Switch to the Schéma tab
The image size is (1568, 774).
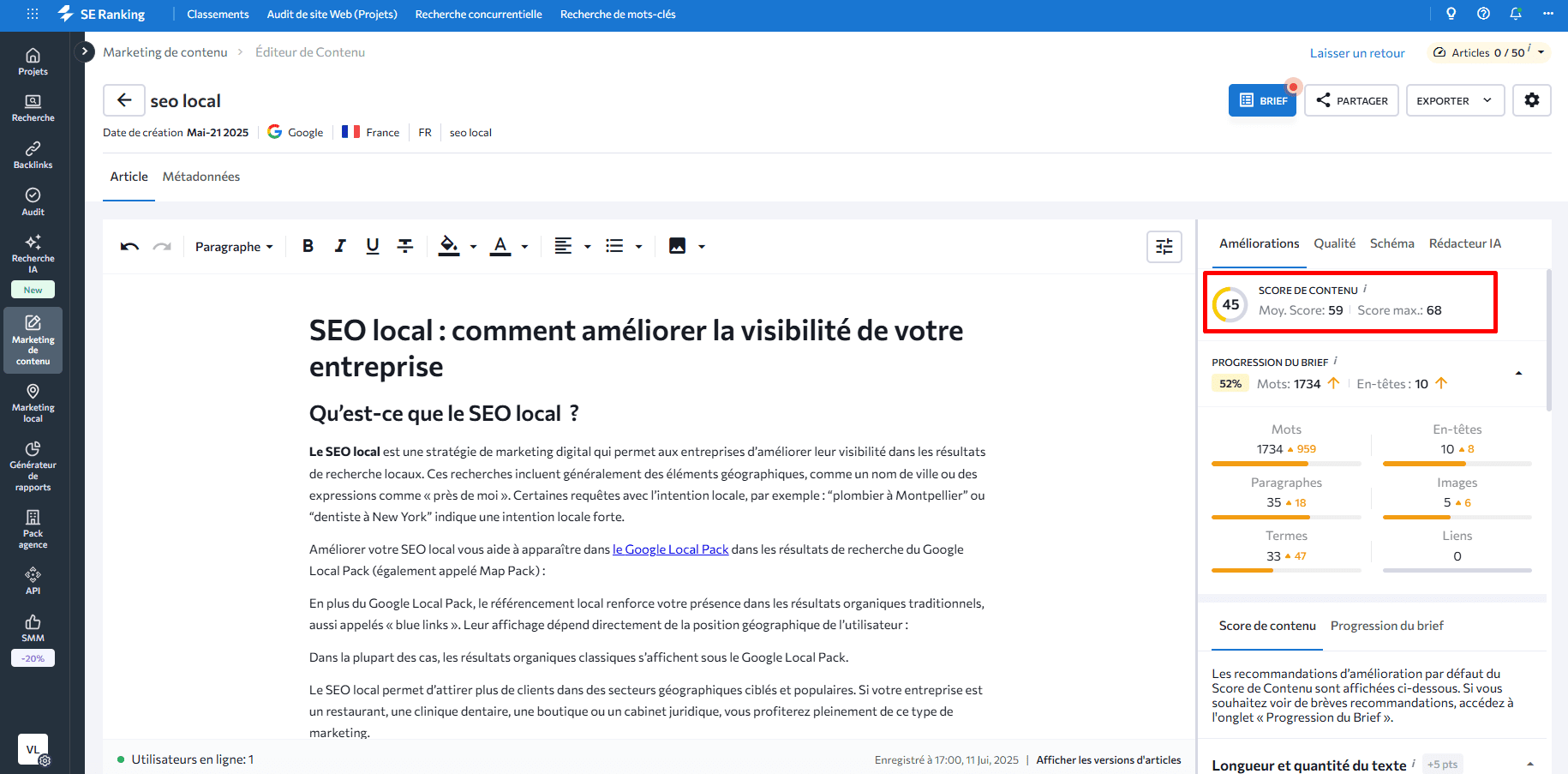1392,243
